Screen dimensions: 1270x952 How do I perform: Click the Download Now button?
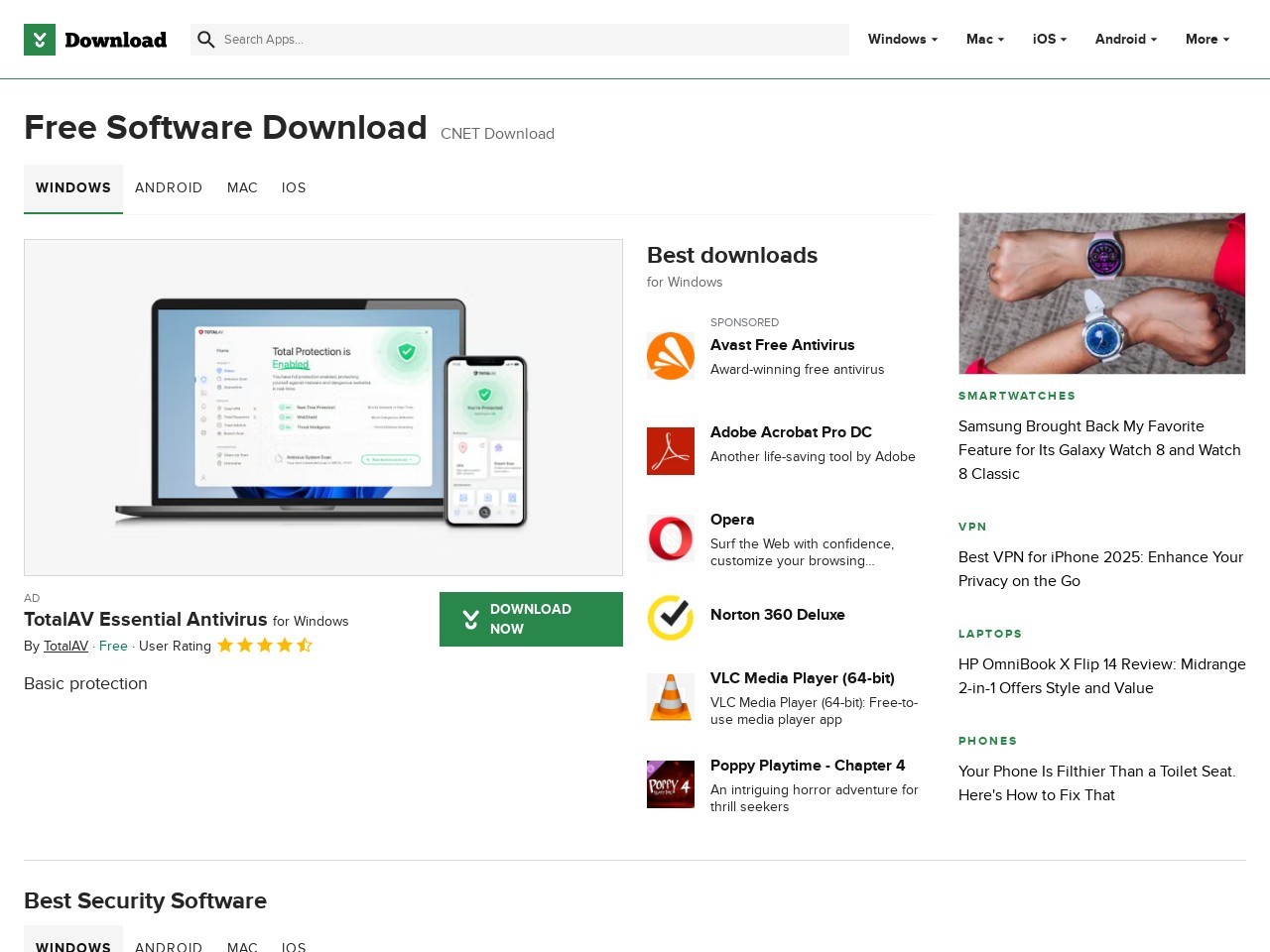tap(531, 619)
